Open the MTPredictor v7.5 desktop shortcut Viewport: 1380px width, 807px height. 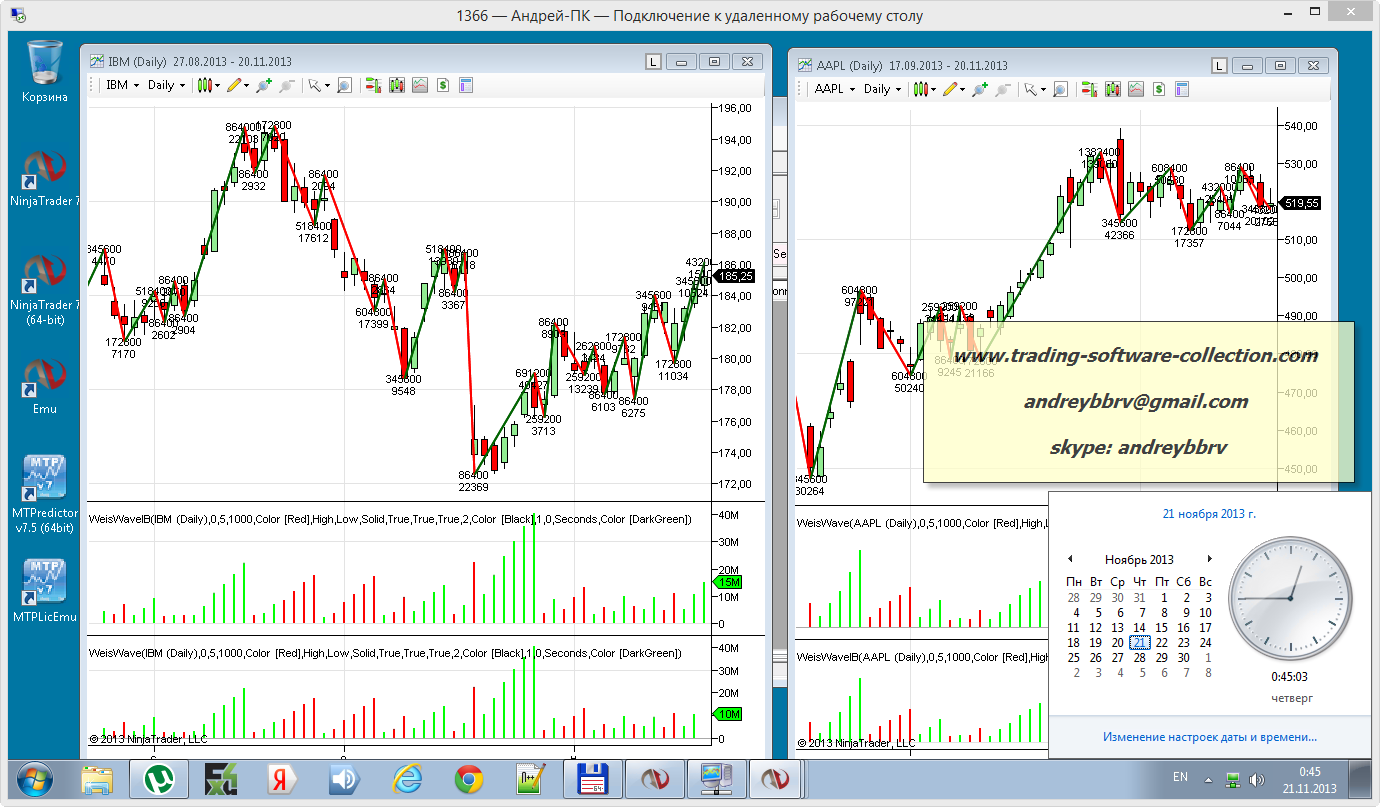[46, 485]
